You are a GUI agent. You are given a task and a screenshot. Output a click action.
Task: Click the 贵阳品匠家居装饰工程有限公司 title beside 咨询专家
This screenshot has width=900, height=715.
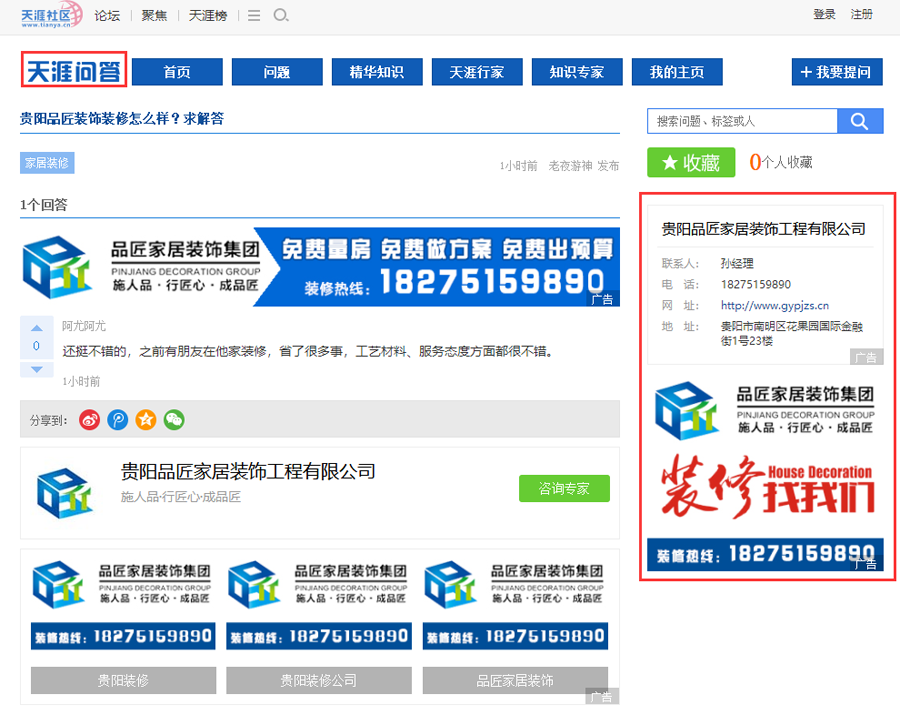pyautogui.click(x=248, y=472)
